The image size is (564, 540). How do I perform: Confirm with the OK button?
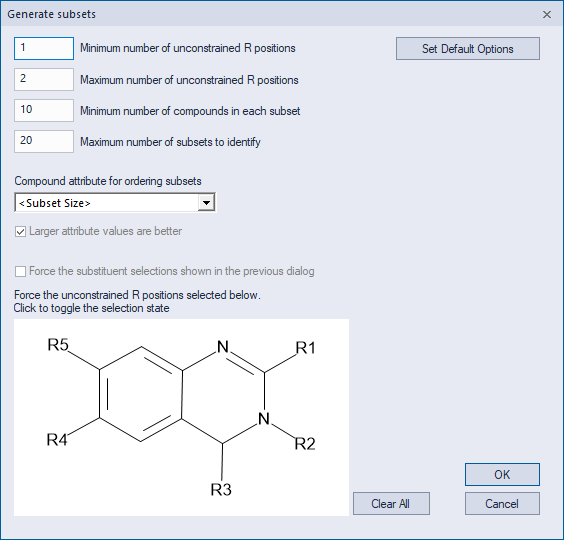(x=502, y=475)
